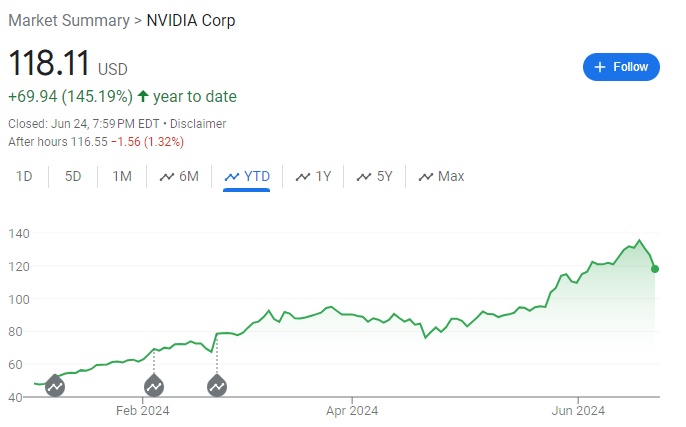The width and height of the screenshot is (686, 427).
Task: Click the 118.11 stock price value
Action: click(x=49, y=66)
